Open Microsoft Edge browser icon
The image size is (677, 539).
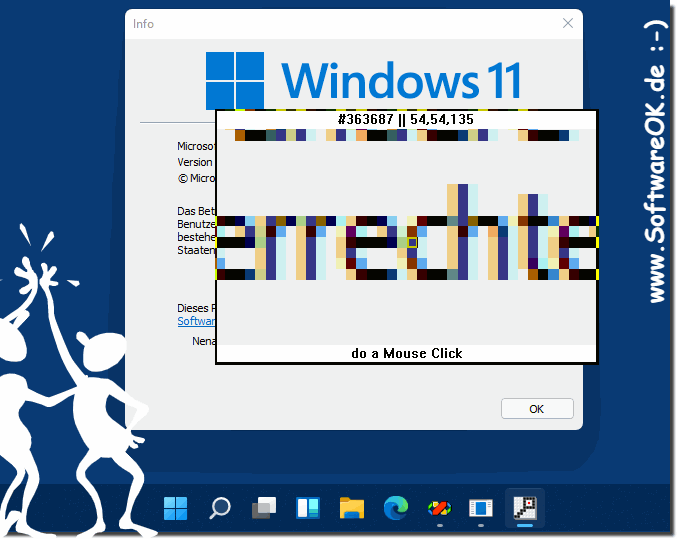tap(396, 508)
